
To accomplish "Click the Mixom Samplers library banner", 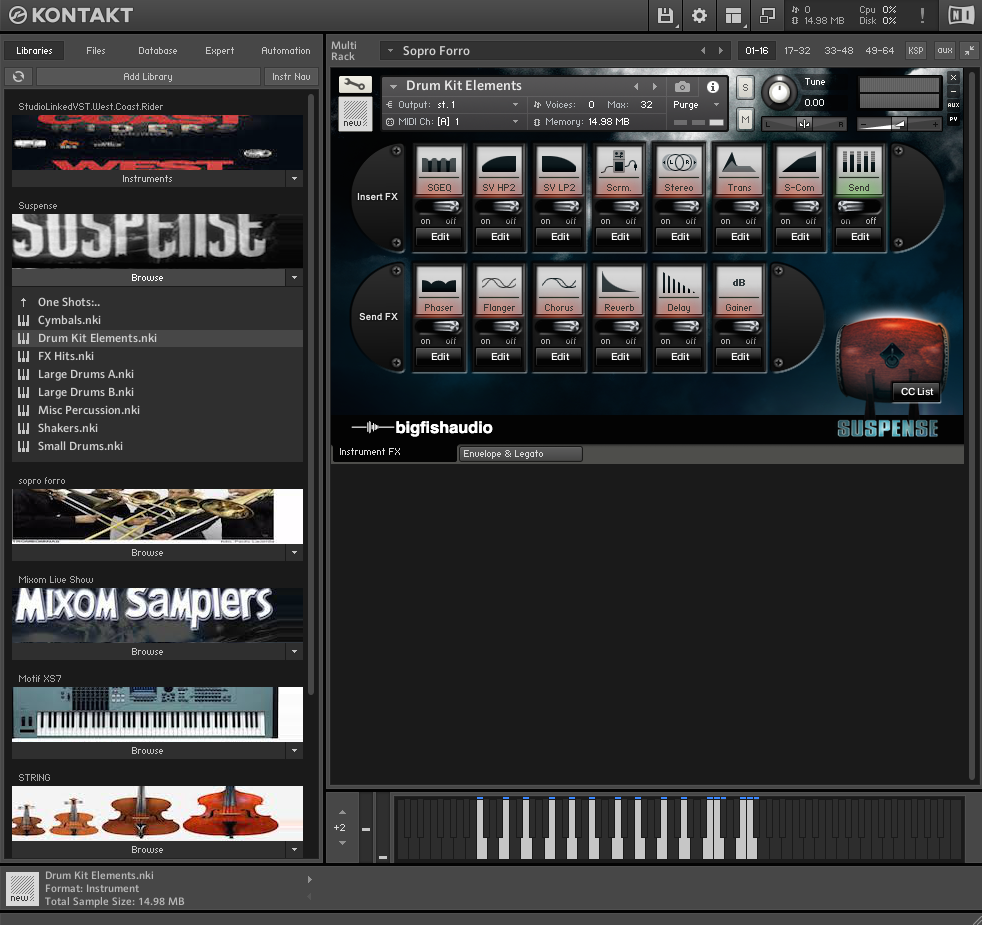I will (157, 615).
